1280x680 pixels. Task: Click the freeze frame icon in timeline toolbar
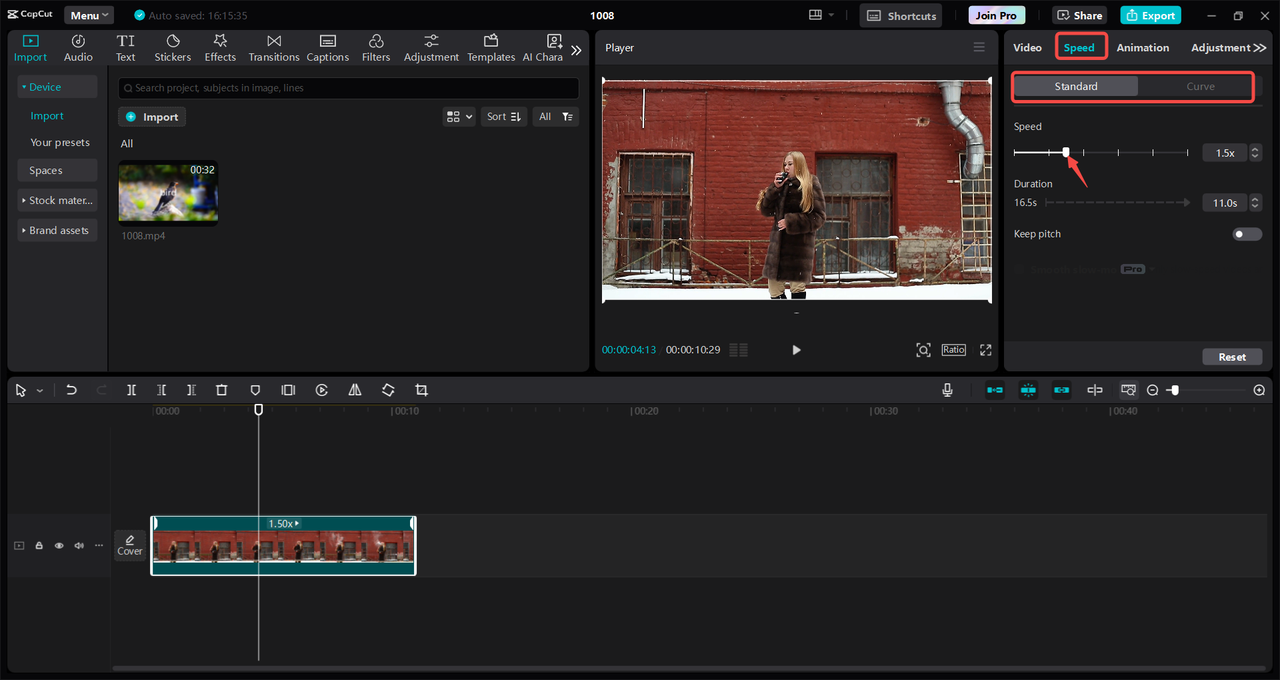coord(288,390)
